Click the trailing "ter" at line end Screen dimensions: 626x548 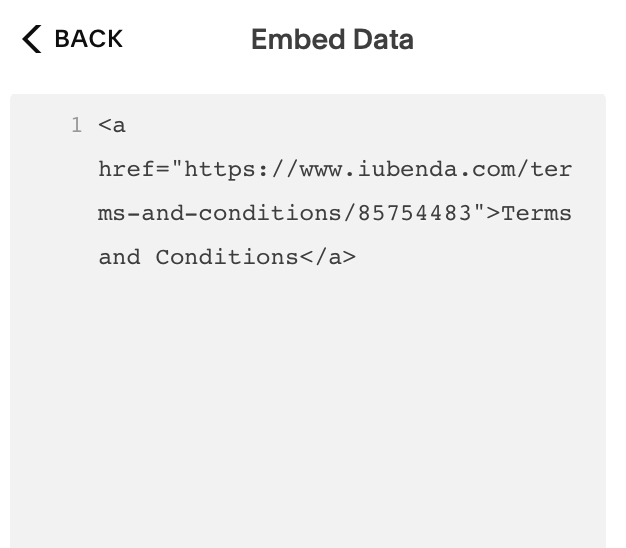tap(552, 170)
